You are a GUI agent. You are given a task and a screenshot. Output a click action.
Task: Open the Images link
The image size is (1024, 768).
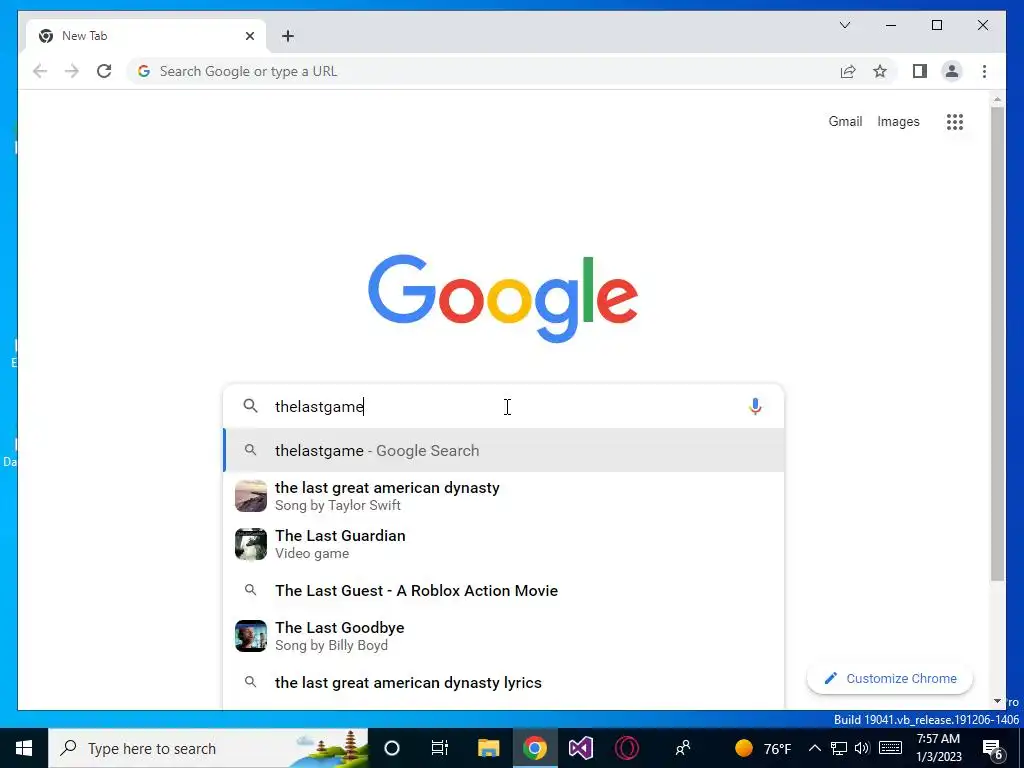pos(898,121)
